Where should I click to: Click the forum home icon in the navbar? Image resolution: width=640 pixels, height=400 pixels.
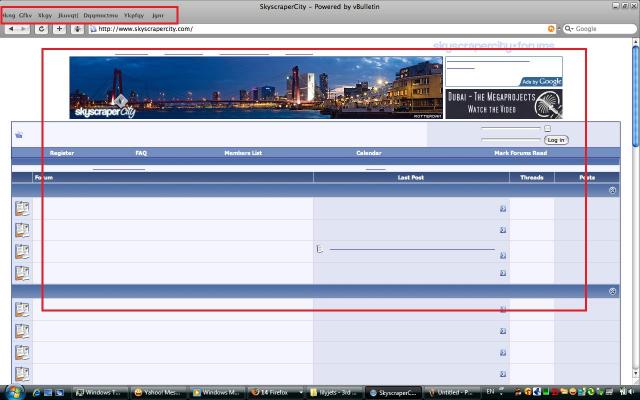tap(19, 135)
